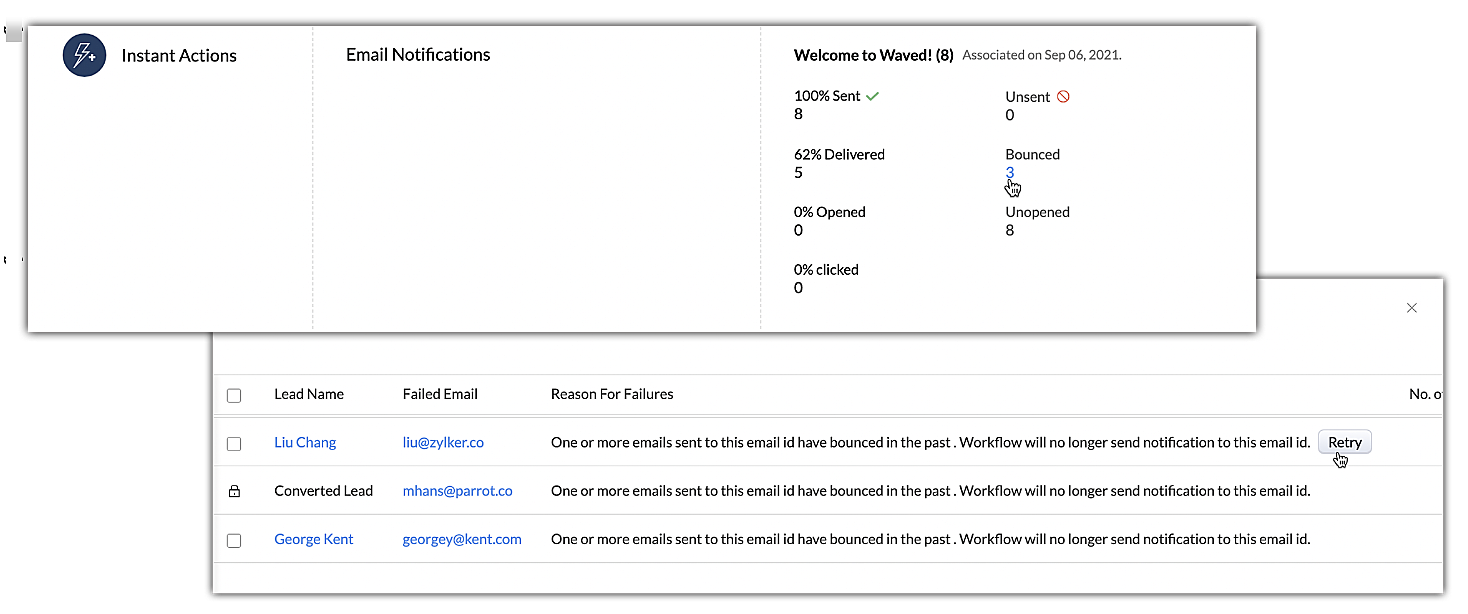Click the Lead Name column header
Screen dimensions: 1468x614
(x=309, y=394)
